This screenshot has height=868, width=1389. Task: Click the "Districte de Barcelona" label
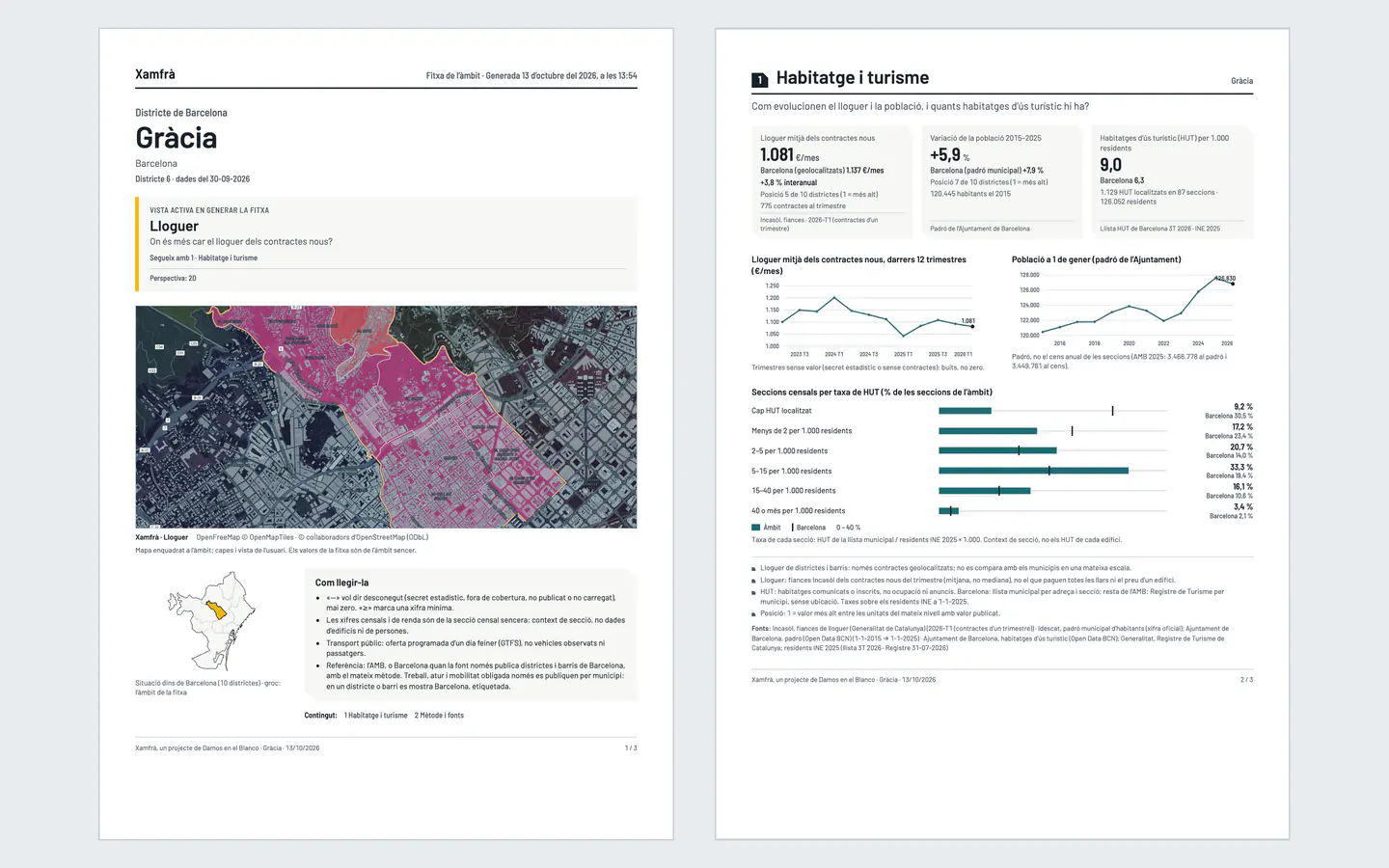[x=181, y=113]
